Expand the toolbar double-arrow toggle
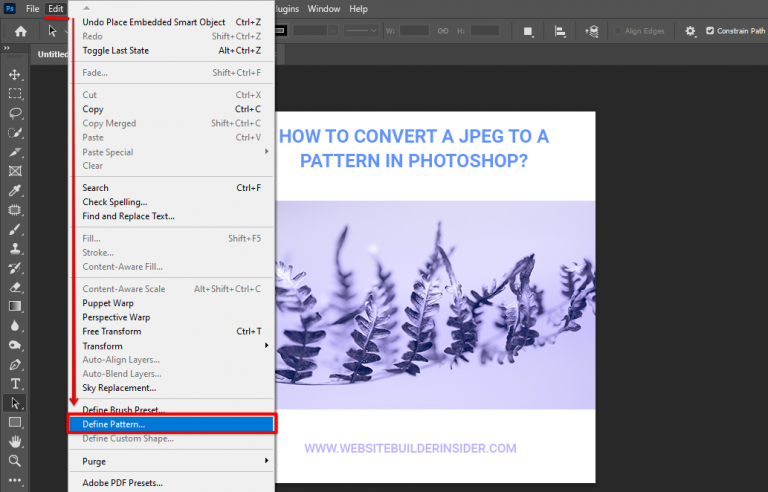The height and width of the screenshot is (492, 768). pyautogui.click(x=6, y=48)
